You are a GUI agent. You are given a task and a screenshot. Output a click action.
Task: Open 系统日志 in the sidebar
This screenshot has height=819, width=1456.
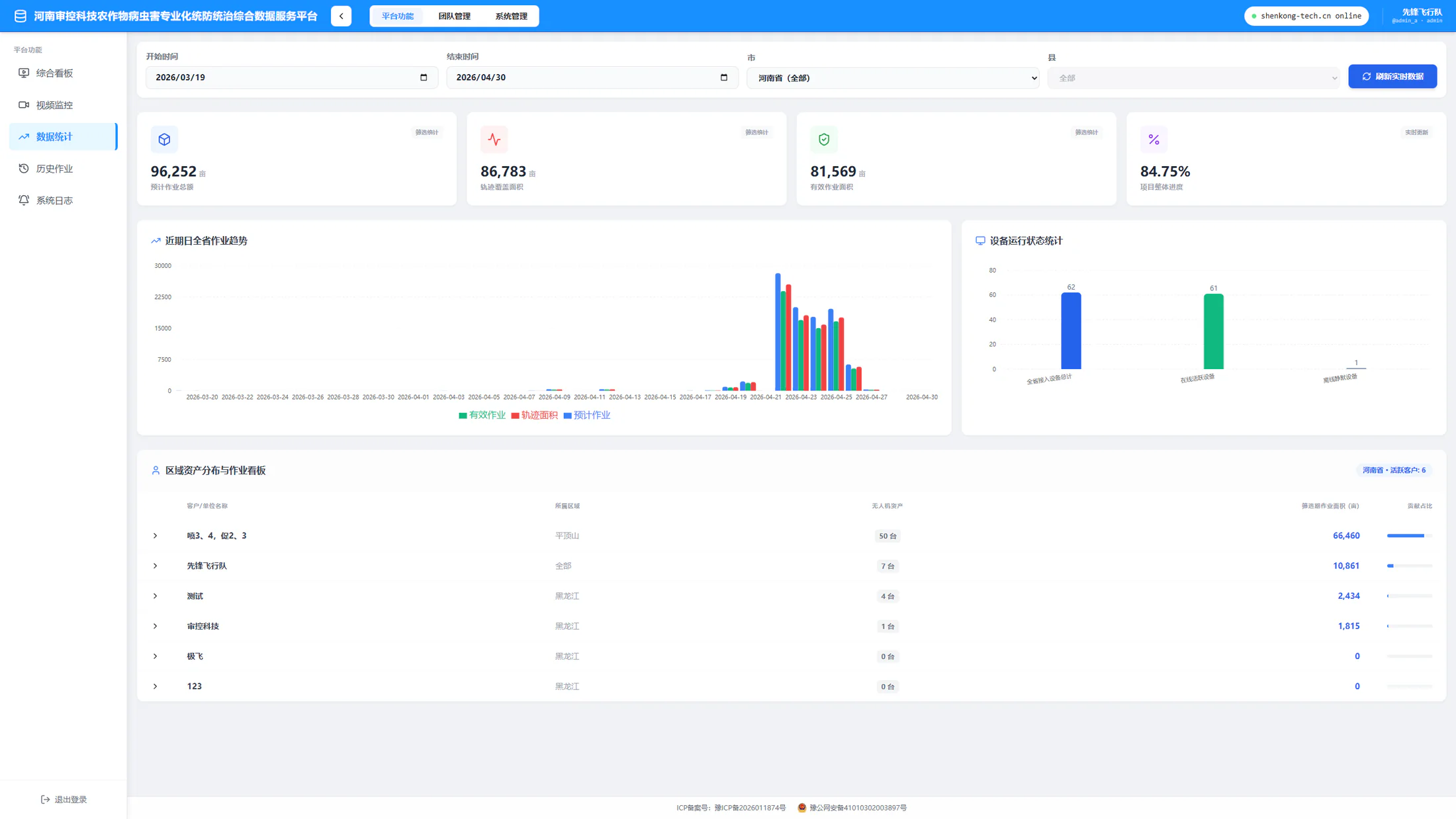pyautogui.click(x=64, y=200)
